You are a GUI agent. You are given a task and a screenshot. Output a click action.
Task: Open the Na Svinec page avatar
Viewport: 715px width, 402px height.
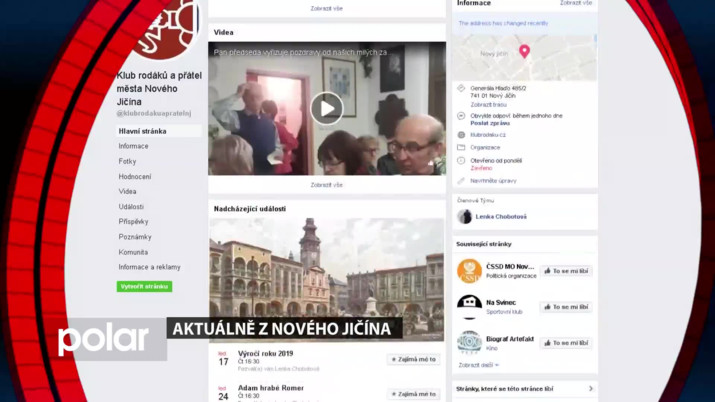pos(470,306)
